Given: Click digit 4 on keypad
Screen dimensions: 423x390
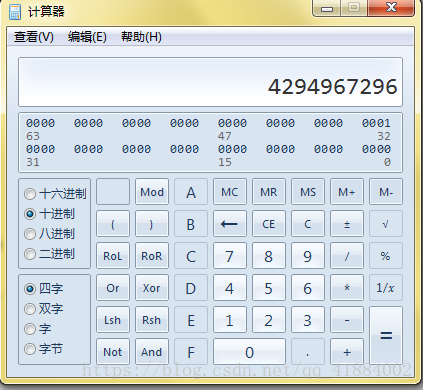Looking at the screenshot, I should point(230,288).
